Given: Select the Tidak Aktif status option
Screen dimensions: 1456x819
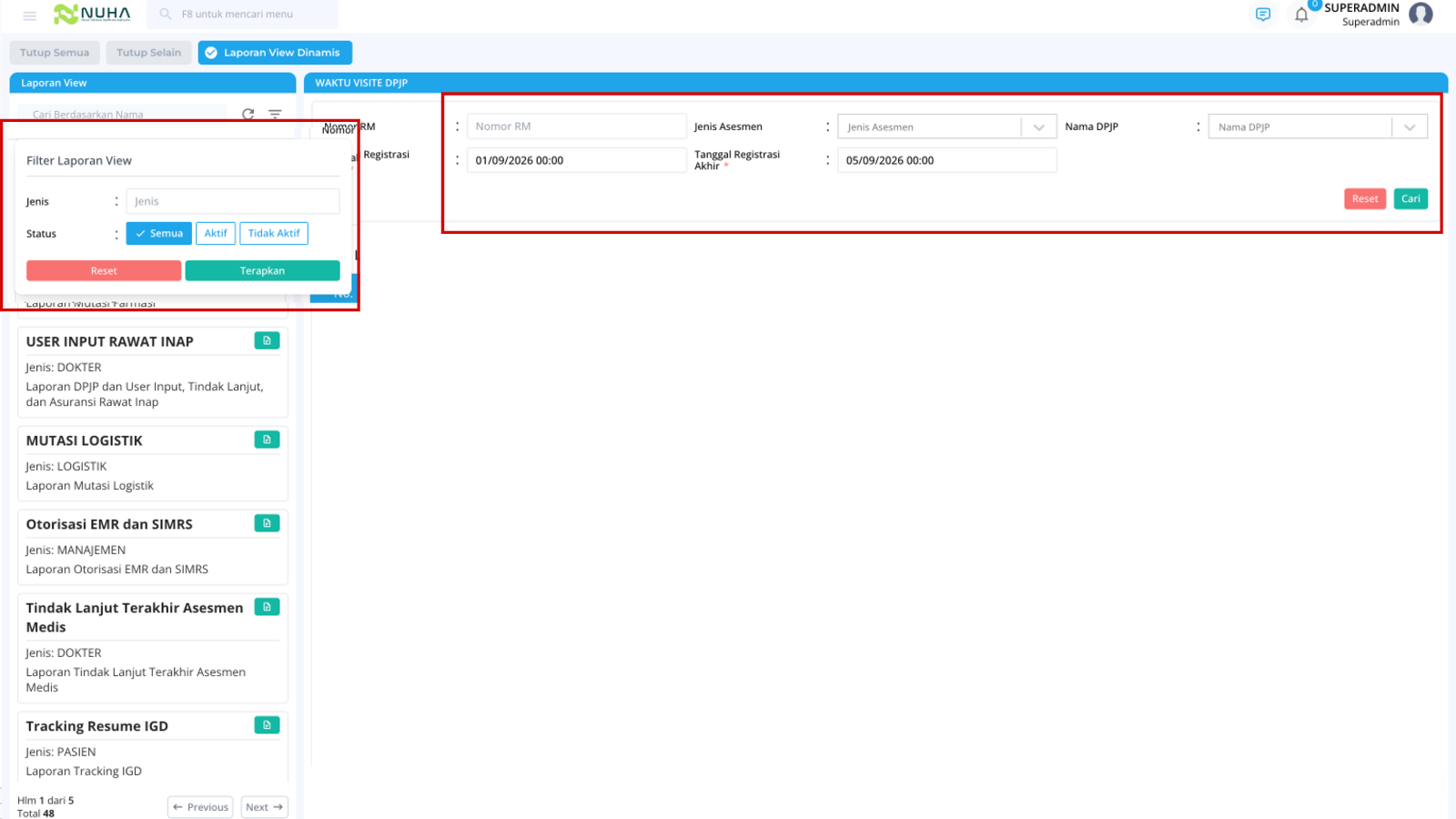Looking at the screenshot, I should point(274,234).
